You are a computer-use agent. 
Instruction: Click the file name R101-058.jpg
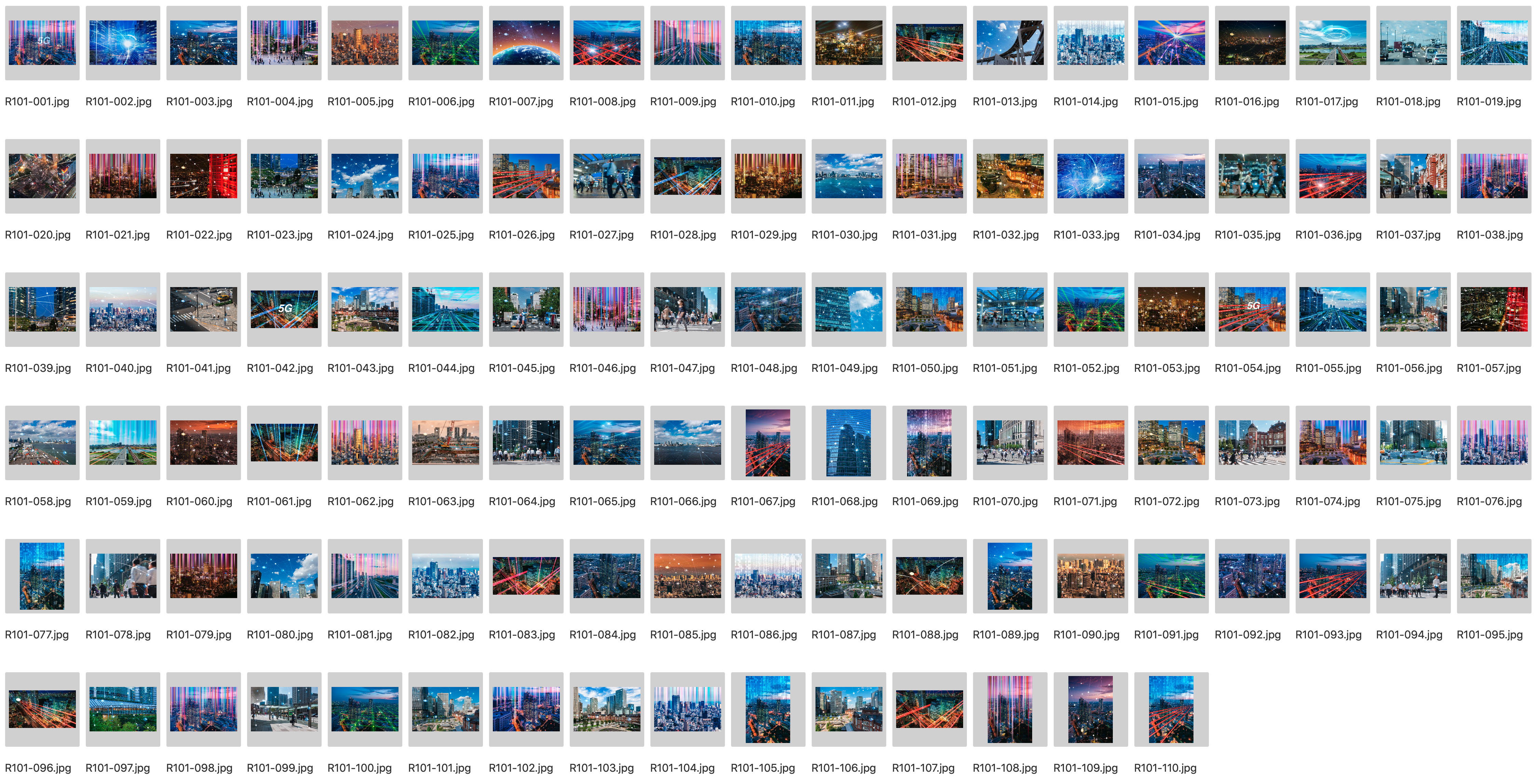pos(38,501)
